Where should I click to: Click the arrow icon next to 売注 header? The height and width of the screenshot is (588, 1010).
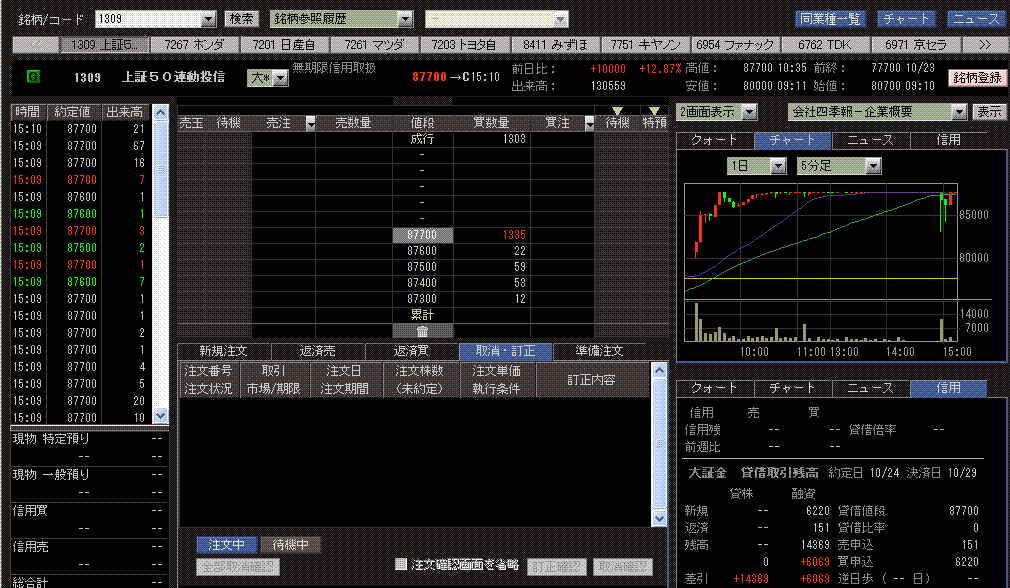[x=310, y=123]
